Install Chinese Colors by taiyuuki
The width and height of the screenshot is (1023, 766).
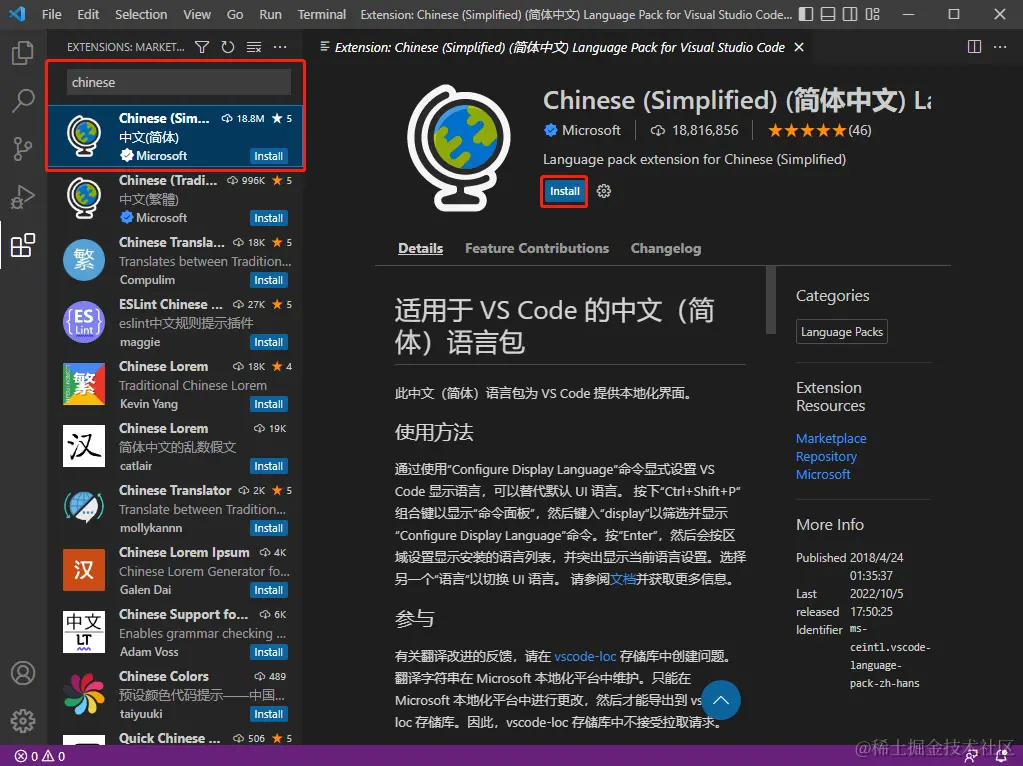[x=268, y=714]
